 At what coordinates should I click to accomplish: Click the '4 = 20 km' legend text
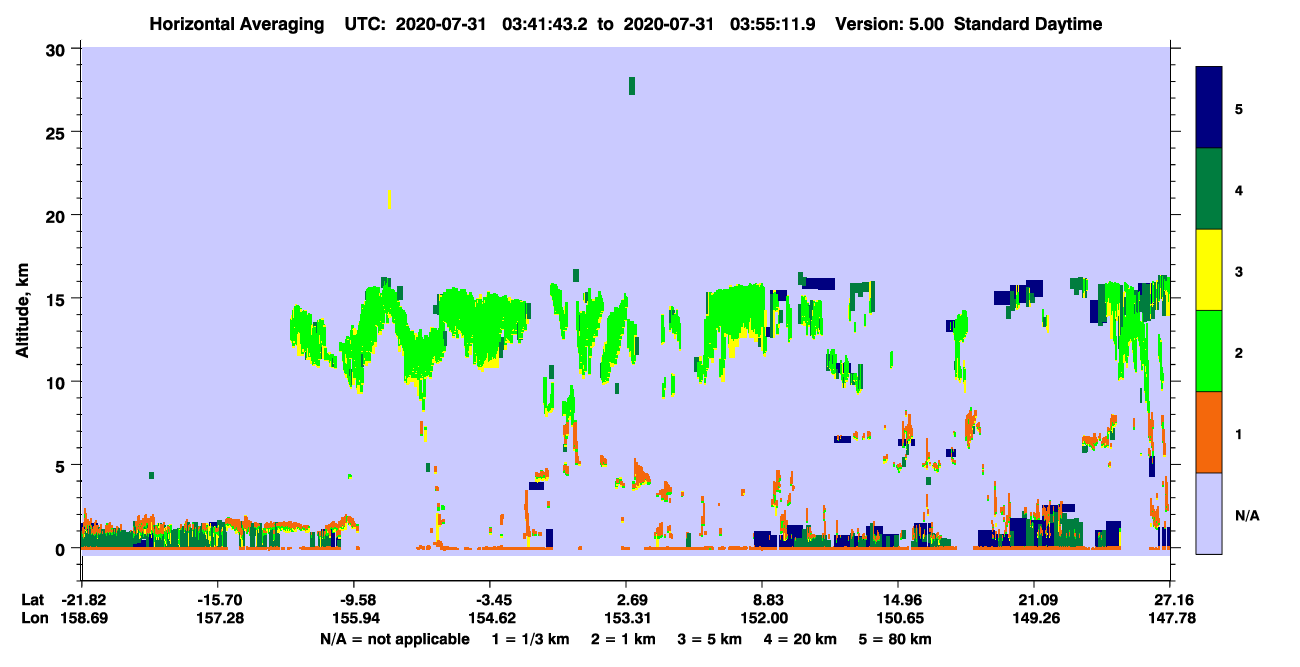799,639
